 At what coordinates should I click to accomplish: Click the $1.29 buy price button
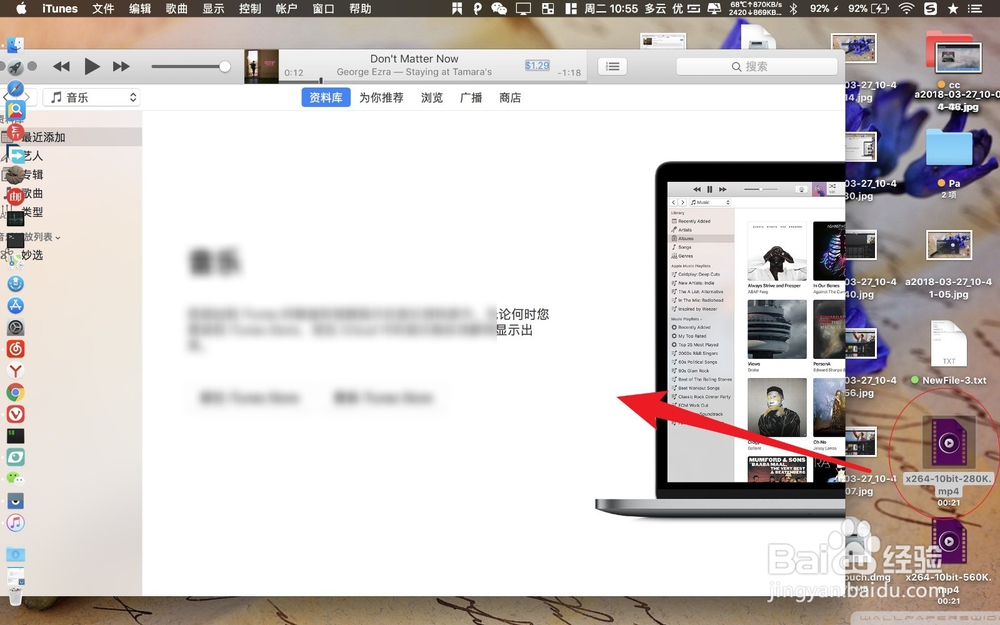tap(537, 65)
